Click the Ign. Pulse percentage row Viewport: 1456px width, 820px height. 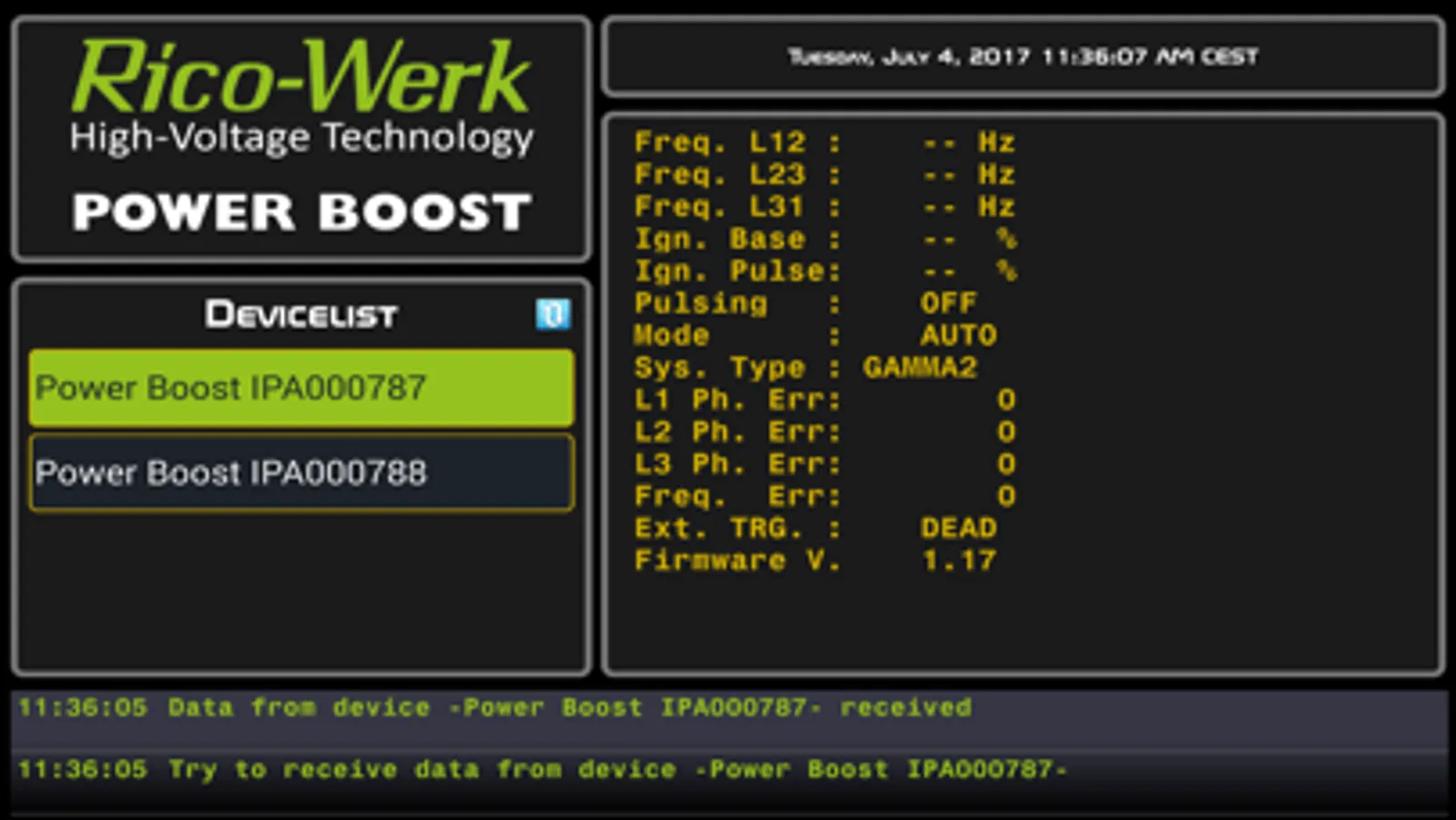click(824, 271)
